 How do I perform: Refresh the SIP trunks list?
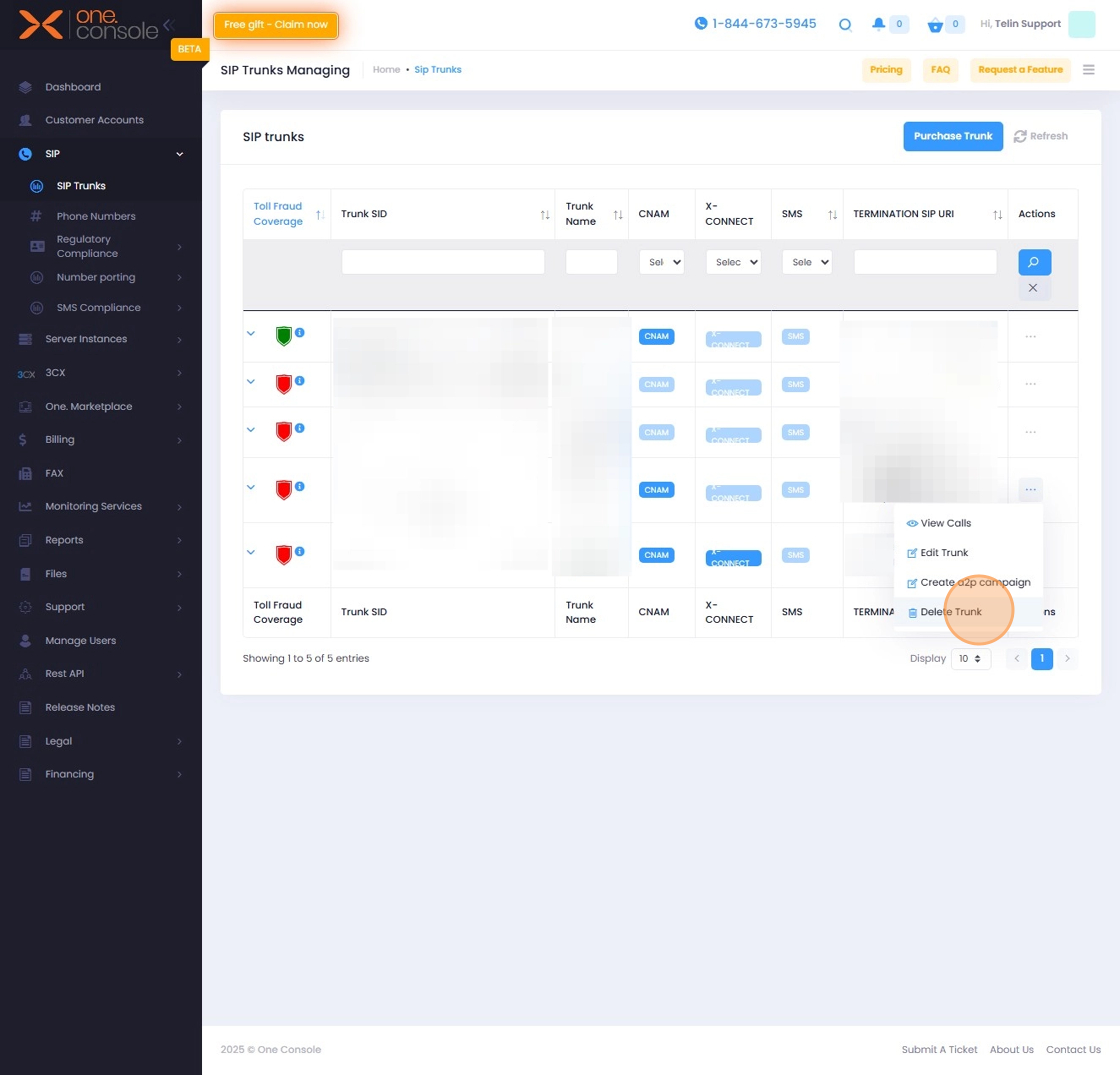click(1041, 136)
